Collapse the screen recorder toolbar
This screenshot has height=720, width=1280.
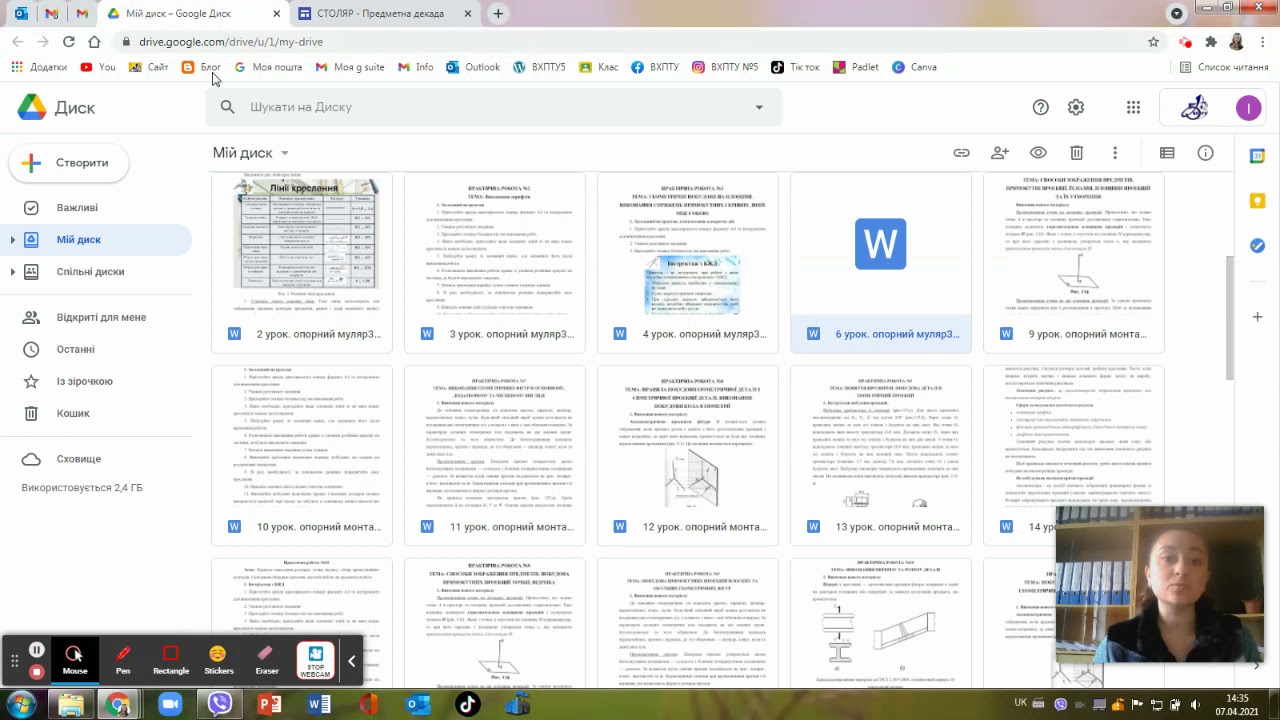click(351, 661)
